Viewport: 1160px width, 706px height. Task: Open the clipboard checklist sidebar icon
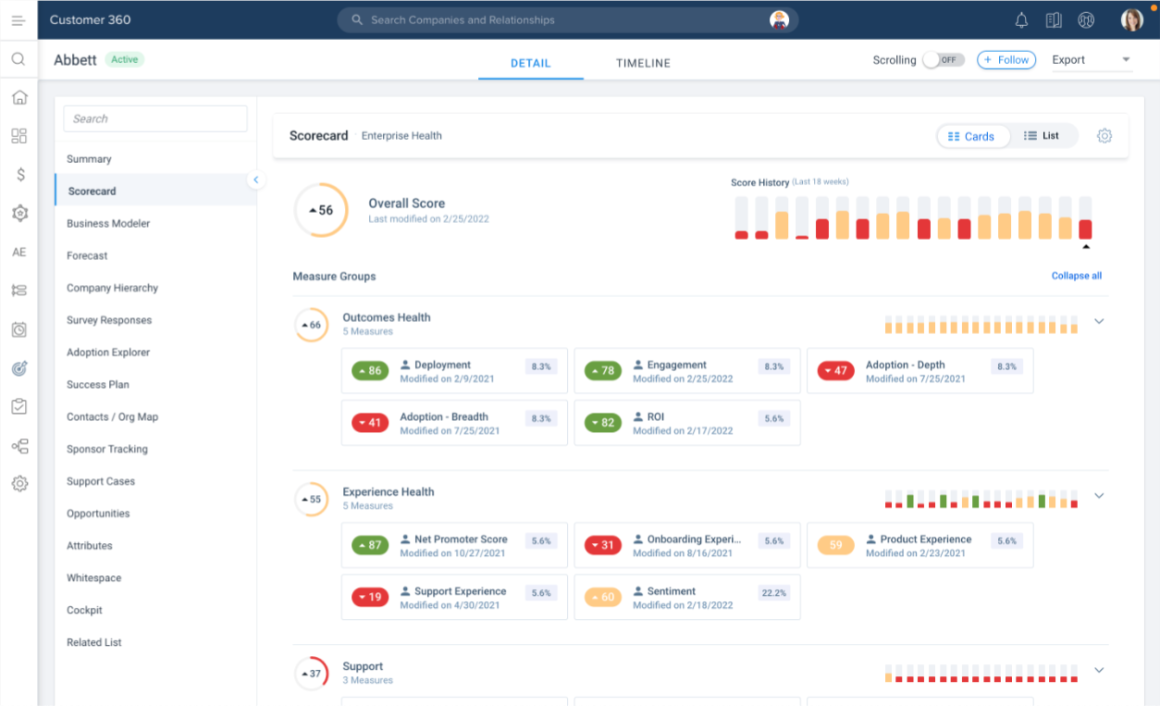point(19,406)
